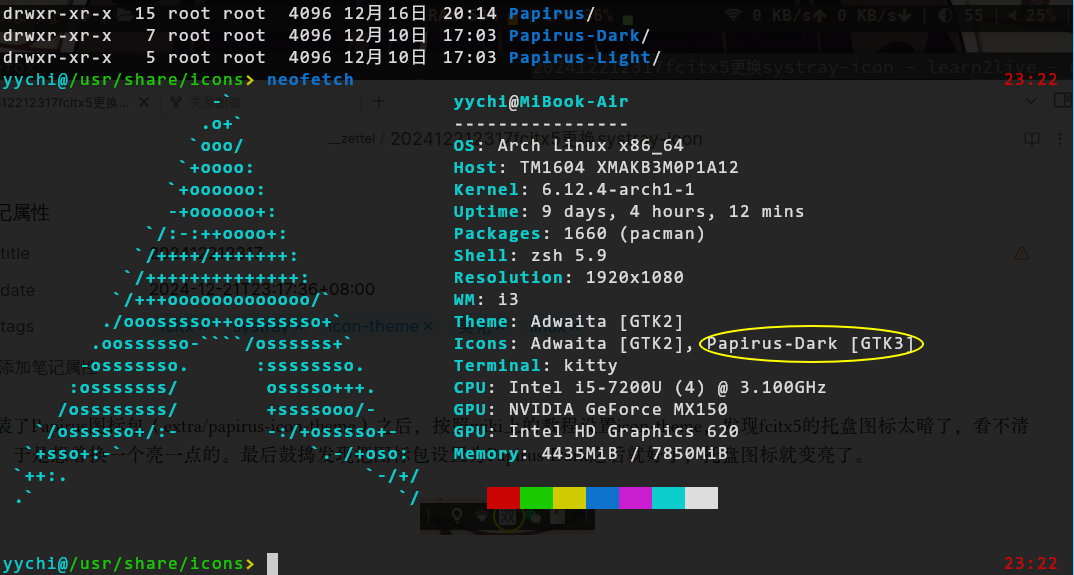Click the typed neofetch command text
The image size is (1074, 575).
coord(310,80)
